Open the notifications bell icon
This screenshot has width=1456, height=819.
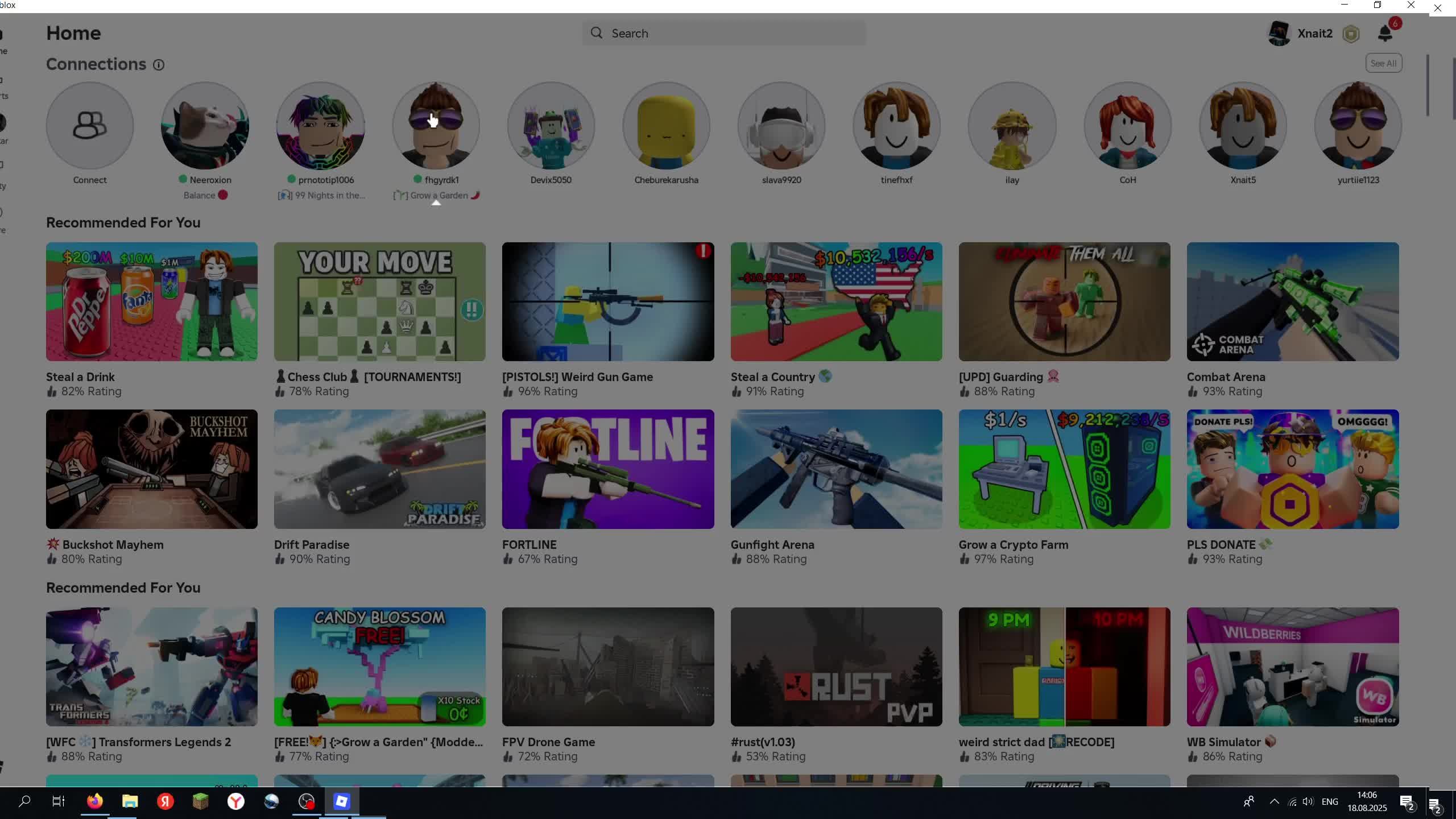tap(1385, 34)
